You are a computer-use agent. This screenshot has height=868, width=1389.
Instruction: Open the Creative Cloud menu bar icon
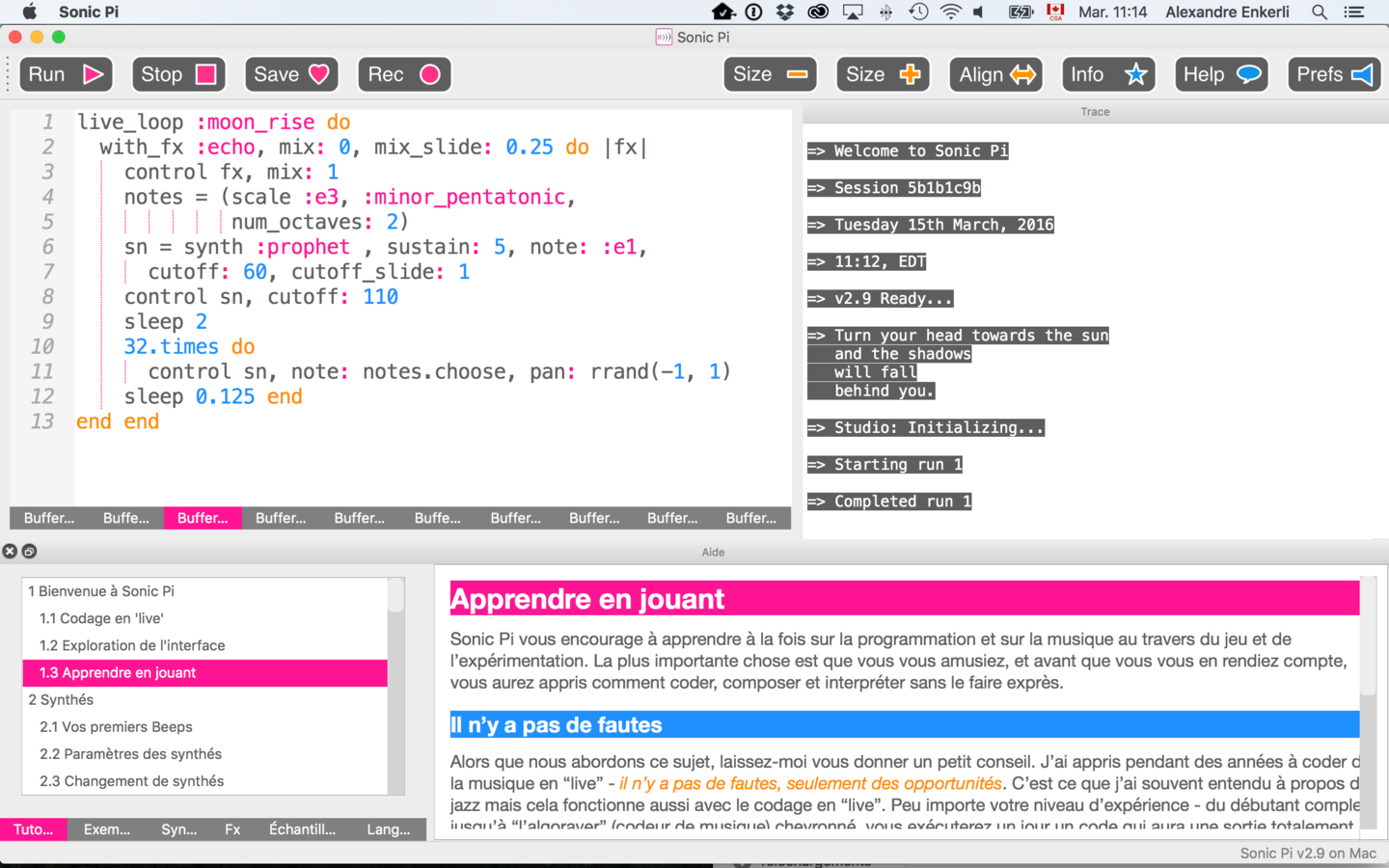point(818,12)
